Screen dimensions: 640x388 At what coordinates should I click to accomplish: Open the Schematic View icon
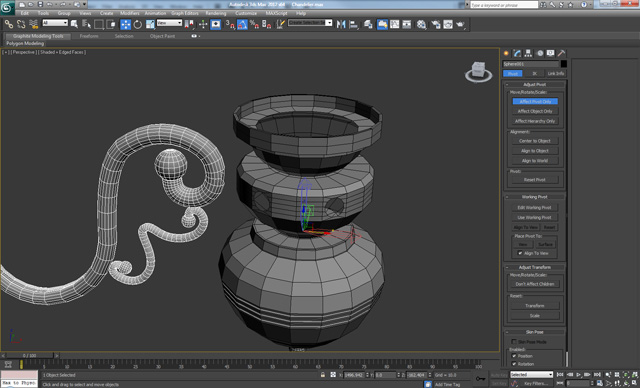pyautogui.click(x=407, y=24)
